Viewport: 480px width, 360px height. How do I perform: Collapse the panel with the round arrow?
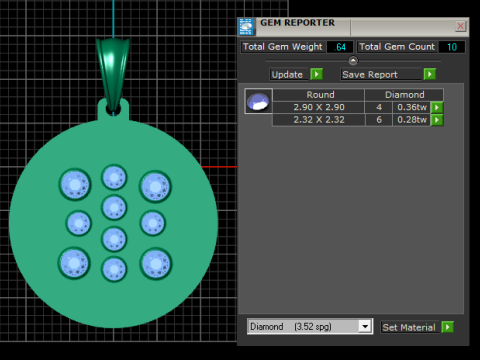[x=353, y=61]
